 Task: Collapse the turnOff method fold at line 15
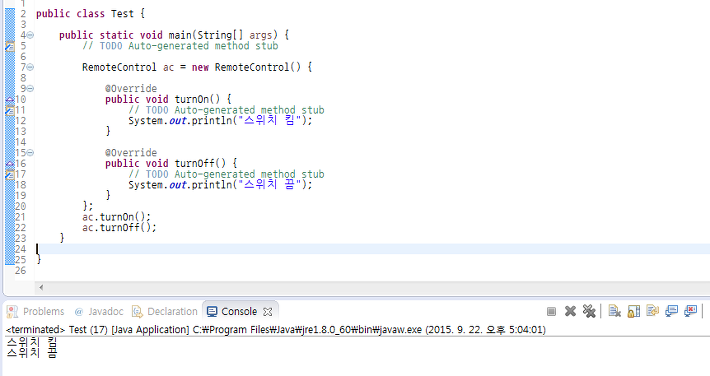pyautogui.click(x=30, y=153)
